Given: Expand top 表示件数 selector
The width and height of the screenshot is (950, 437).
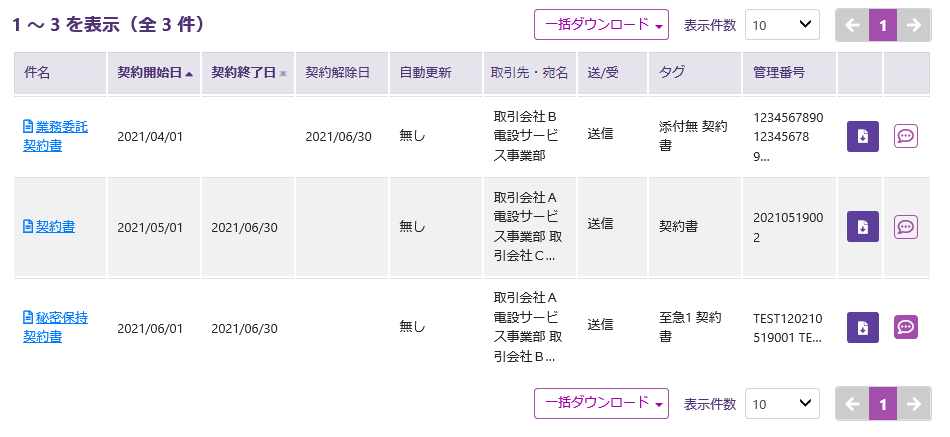Looking at the screenshot, I should (x=782, y=25).
